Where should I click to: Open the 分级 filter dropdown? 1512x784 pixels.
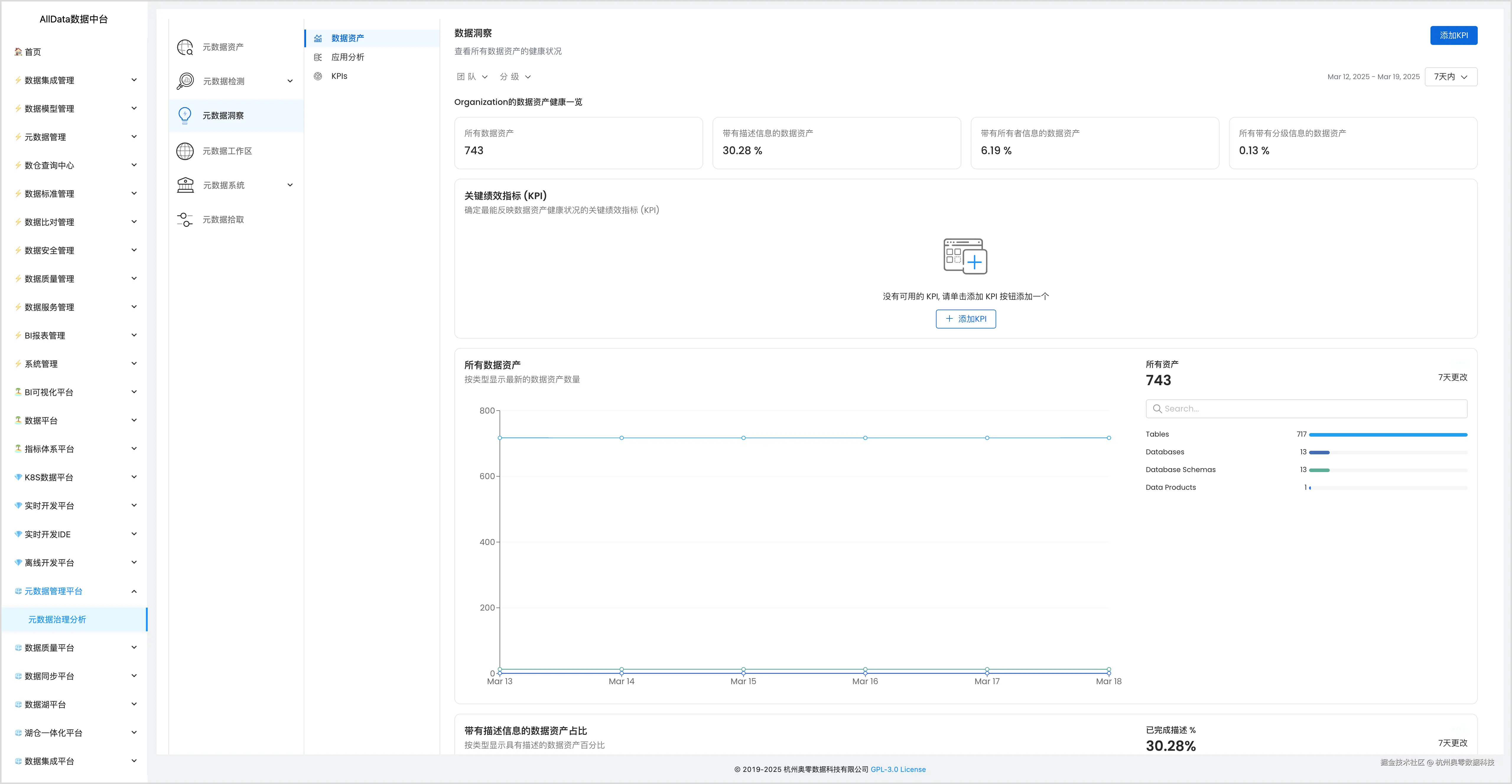(x=515, y=77)
